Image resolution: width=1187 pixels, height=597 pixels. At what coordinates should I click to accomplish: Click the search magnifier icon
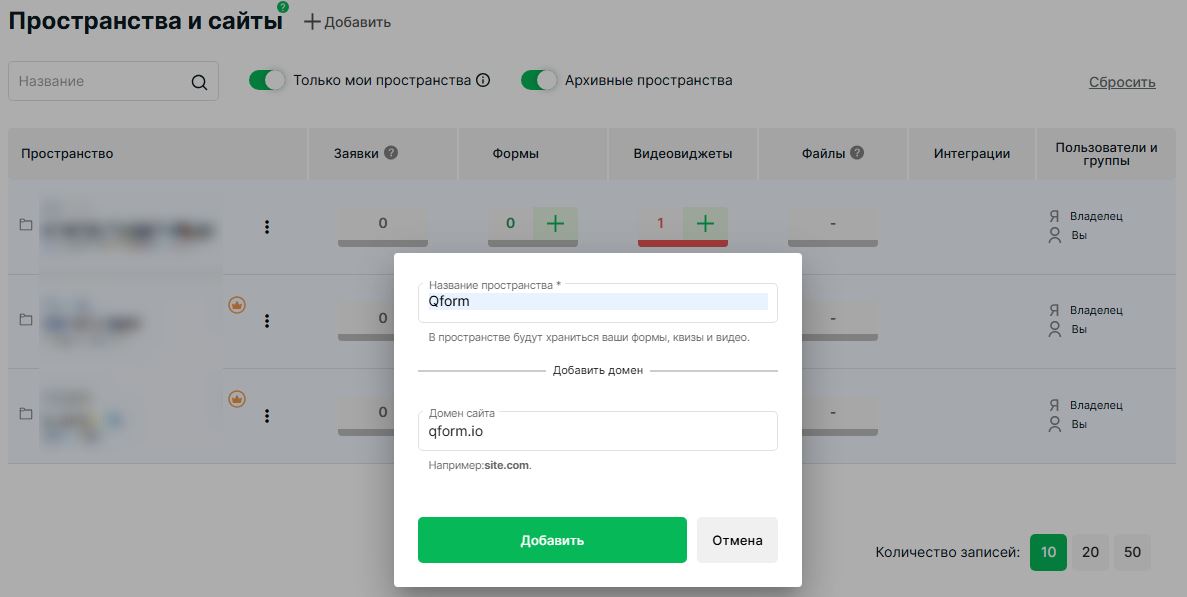tap(199, 82)
